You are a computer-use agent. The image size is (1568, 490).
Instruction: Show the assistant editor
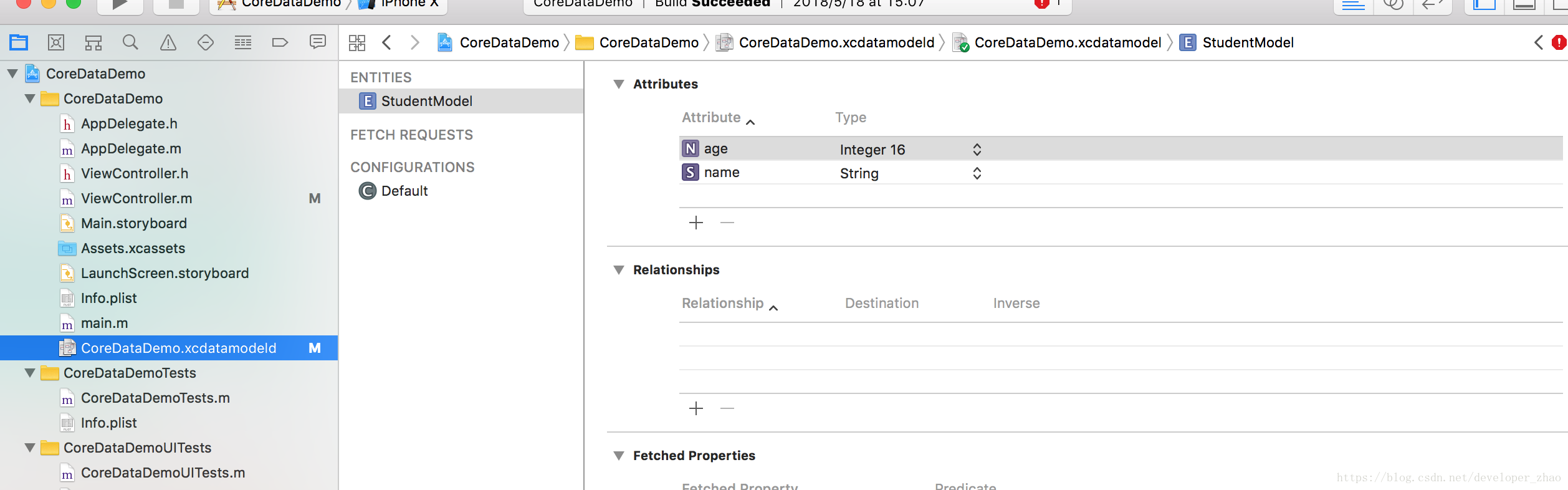click(1393, 5)
